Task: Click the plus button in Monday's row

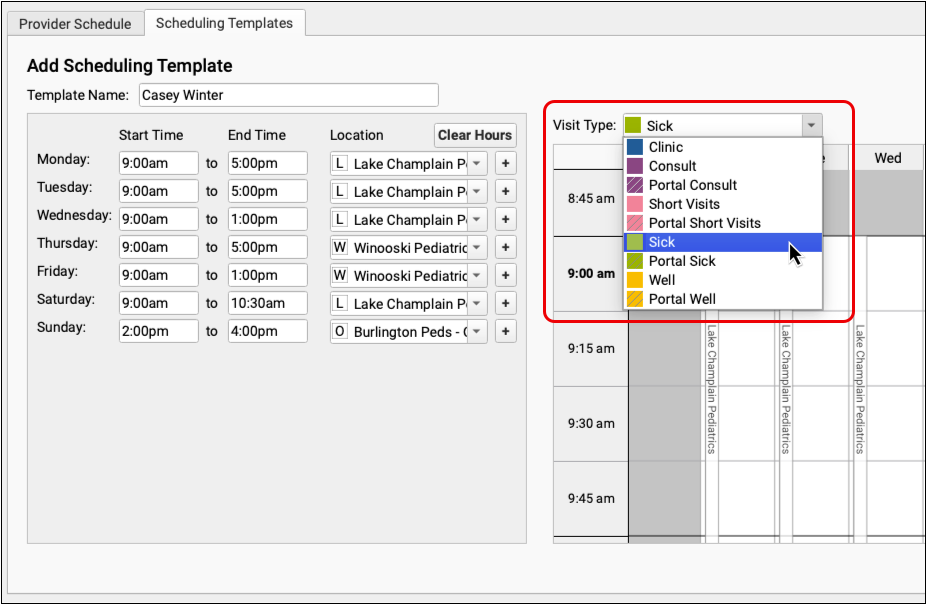Action: (x=506, y=164)
